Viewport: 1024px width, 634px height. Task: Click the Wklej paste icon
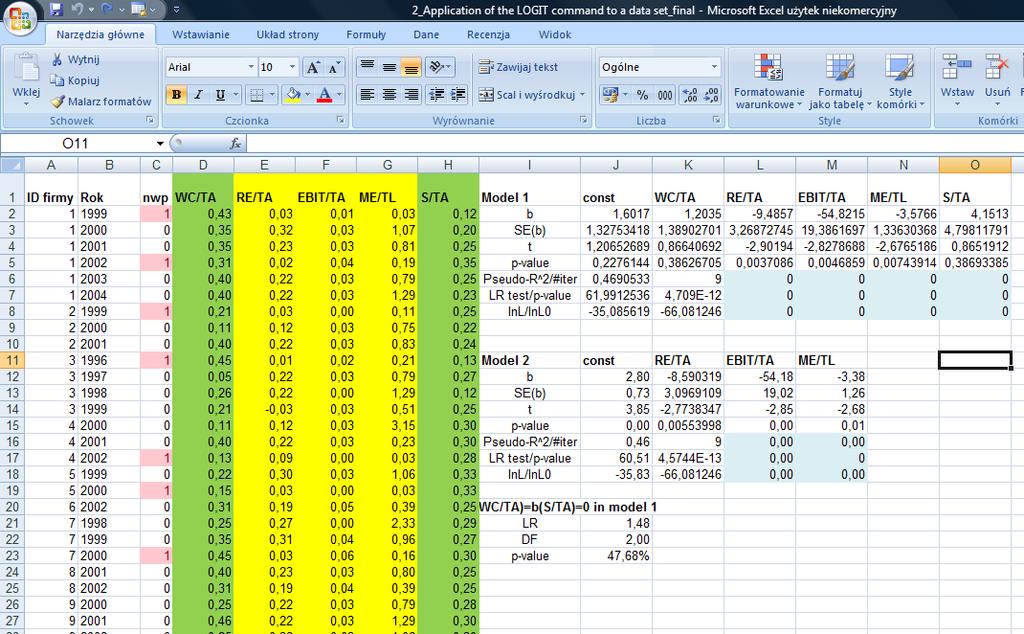(26, 69)
